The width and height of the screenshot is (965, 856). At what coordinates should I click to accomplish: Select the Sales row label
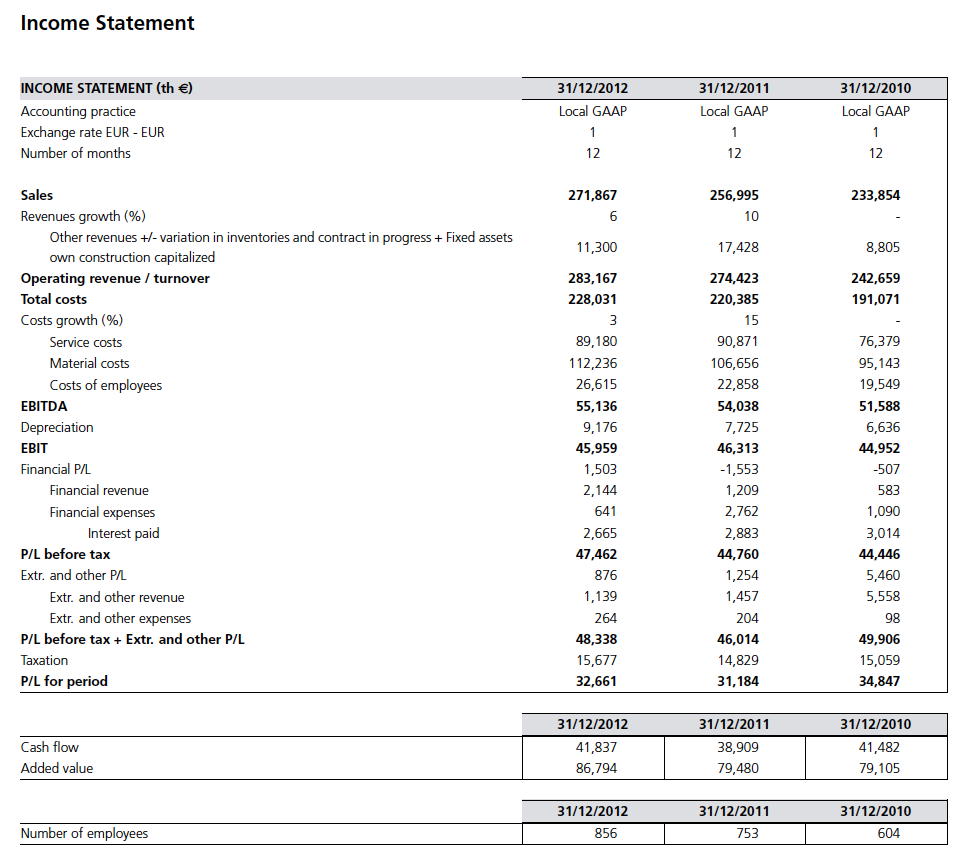[x=37, y=195]
